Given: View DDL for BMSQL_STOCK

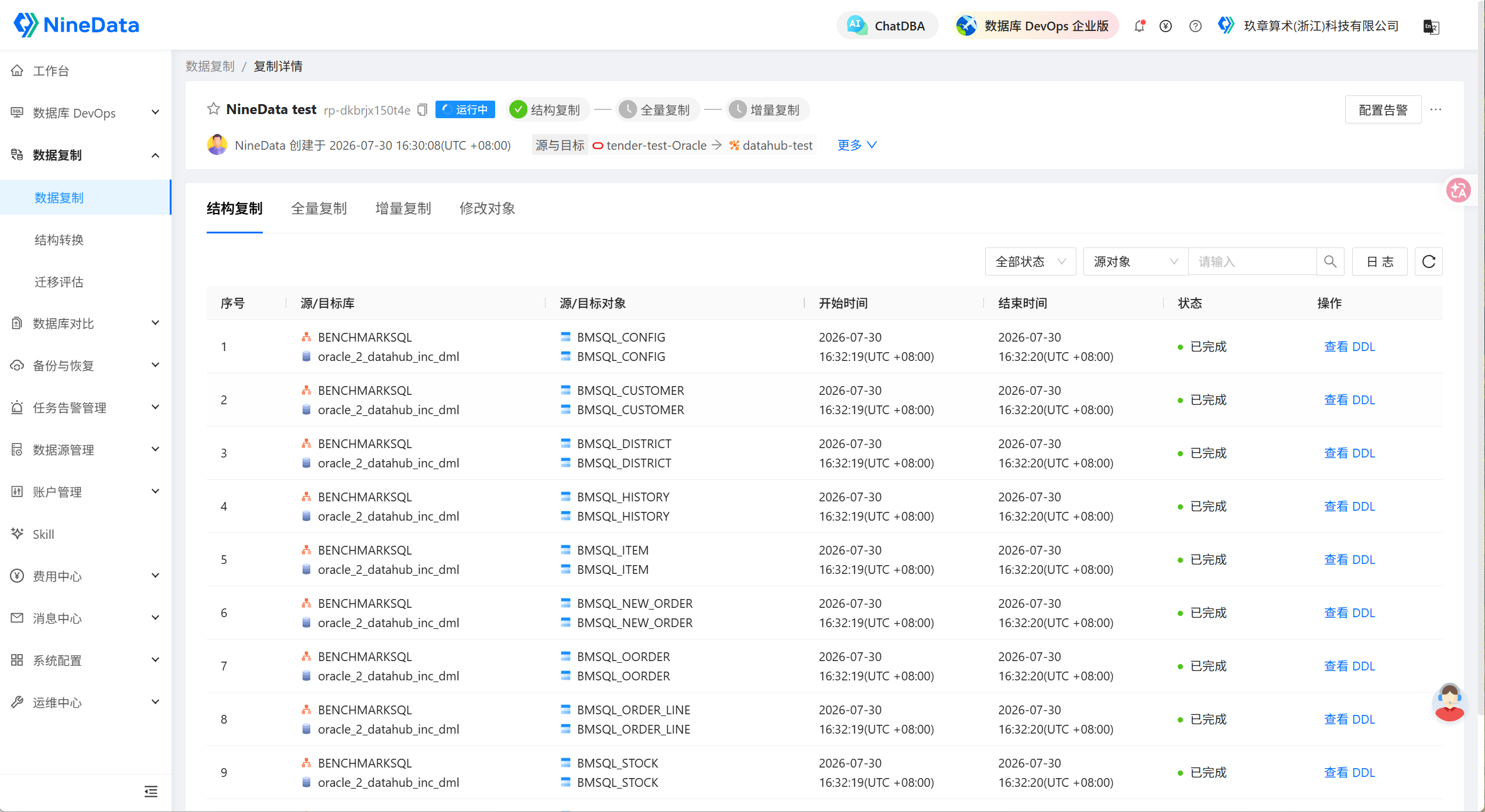Looking at the screenshot, I should (x=1349, y=772).
